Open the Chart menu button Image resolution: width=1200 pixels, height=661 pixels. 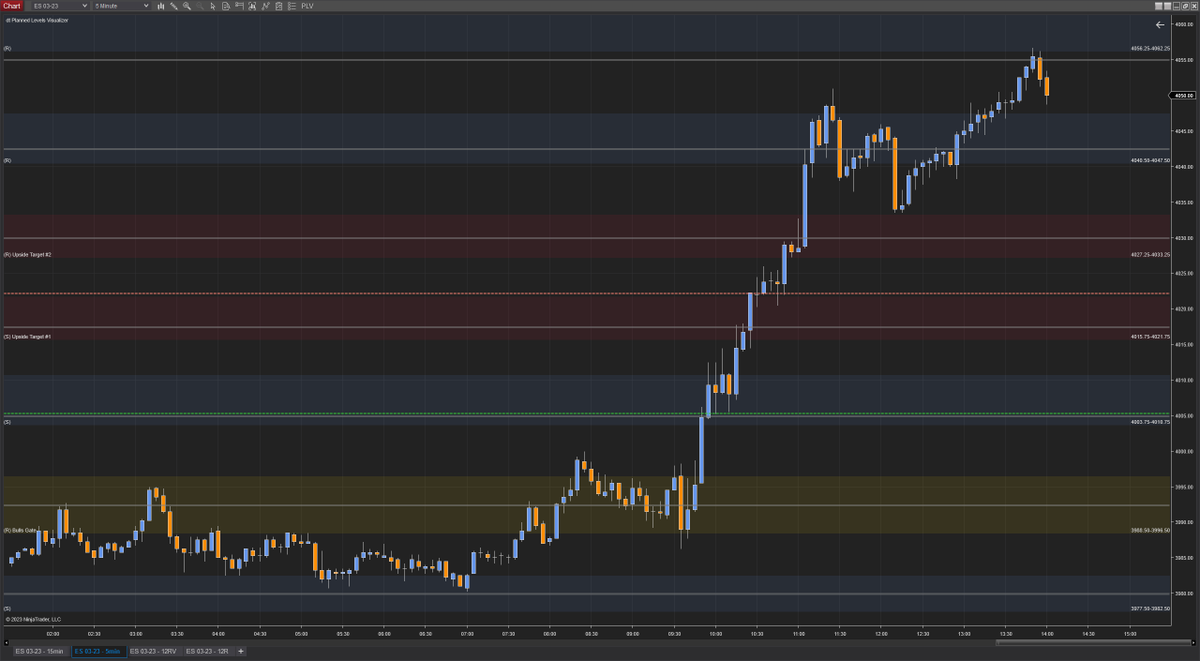point(12,6)
